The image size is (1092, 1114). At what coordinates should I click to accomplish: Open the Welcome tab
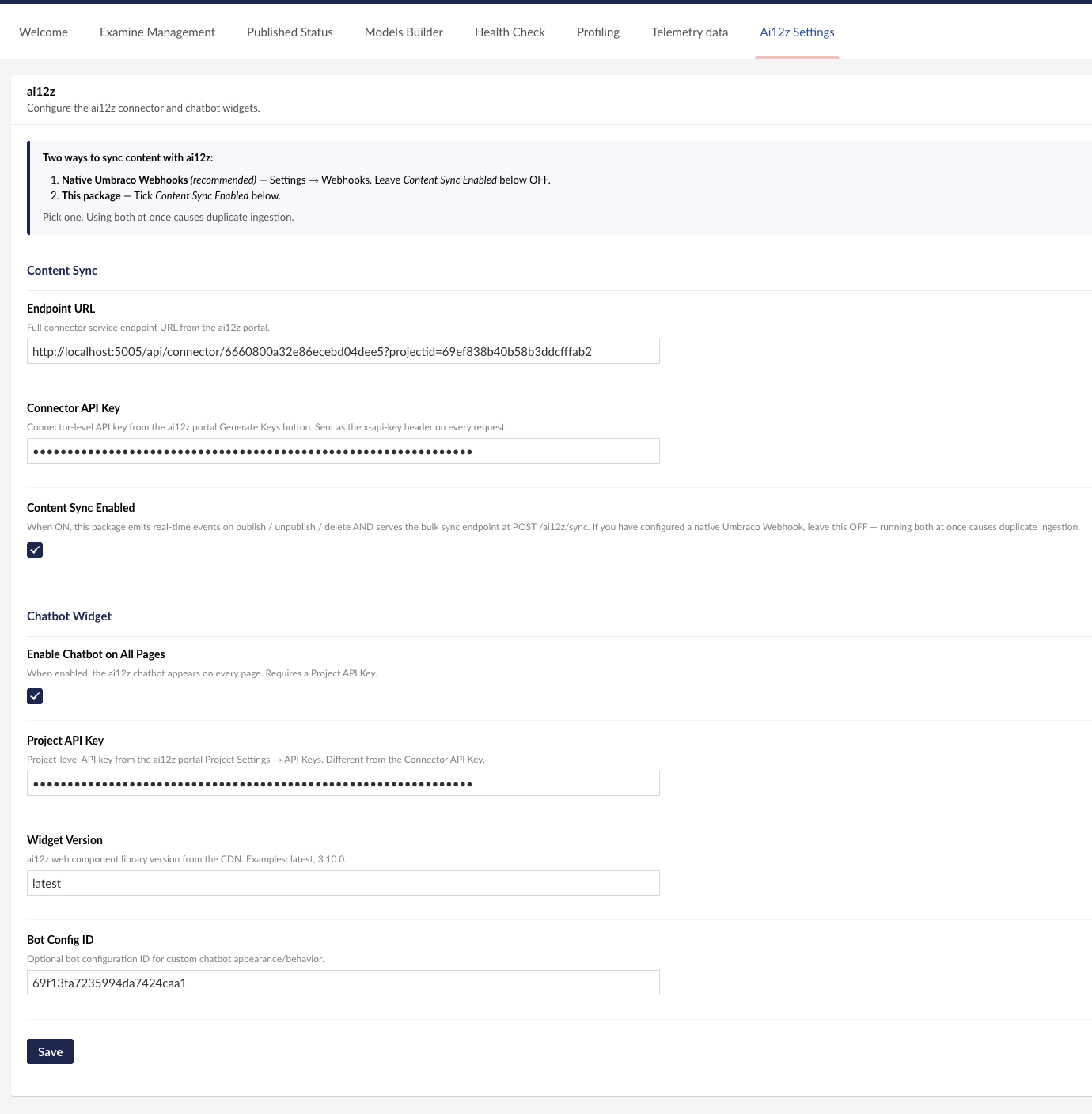coord(44,32)
